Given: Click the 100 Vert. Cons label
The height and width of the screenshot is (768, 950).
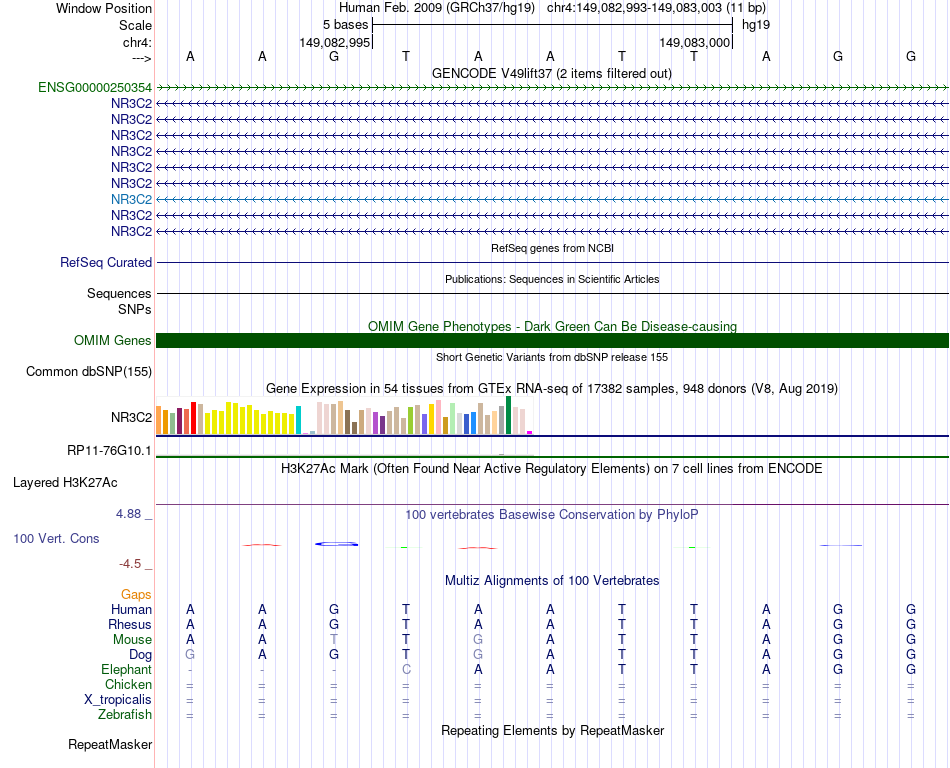Looking at the screenshot, I should pos(56,538).
